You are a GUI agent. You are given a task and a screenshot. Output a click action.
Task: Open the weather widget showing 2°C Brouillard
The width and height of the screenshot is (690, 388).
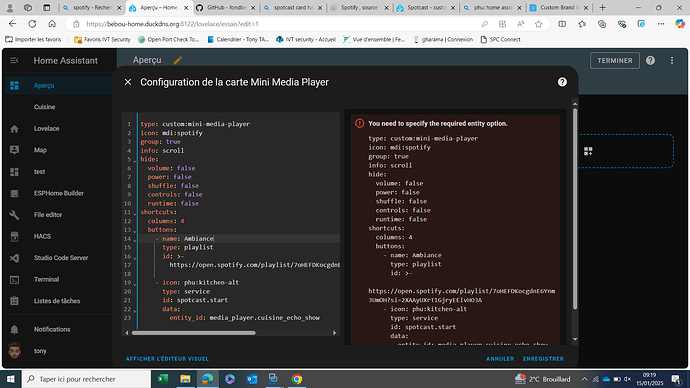pyautogui.click(x=542, y=379)
